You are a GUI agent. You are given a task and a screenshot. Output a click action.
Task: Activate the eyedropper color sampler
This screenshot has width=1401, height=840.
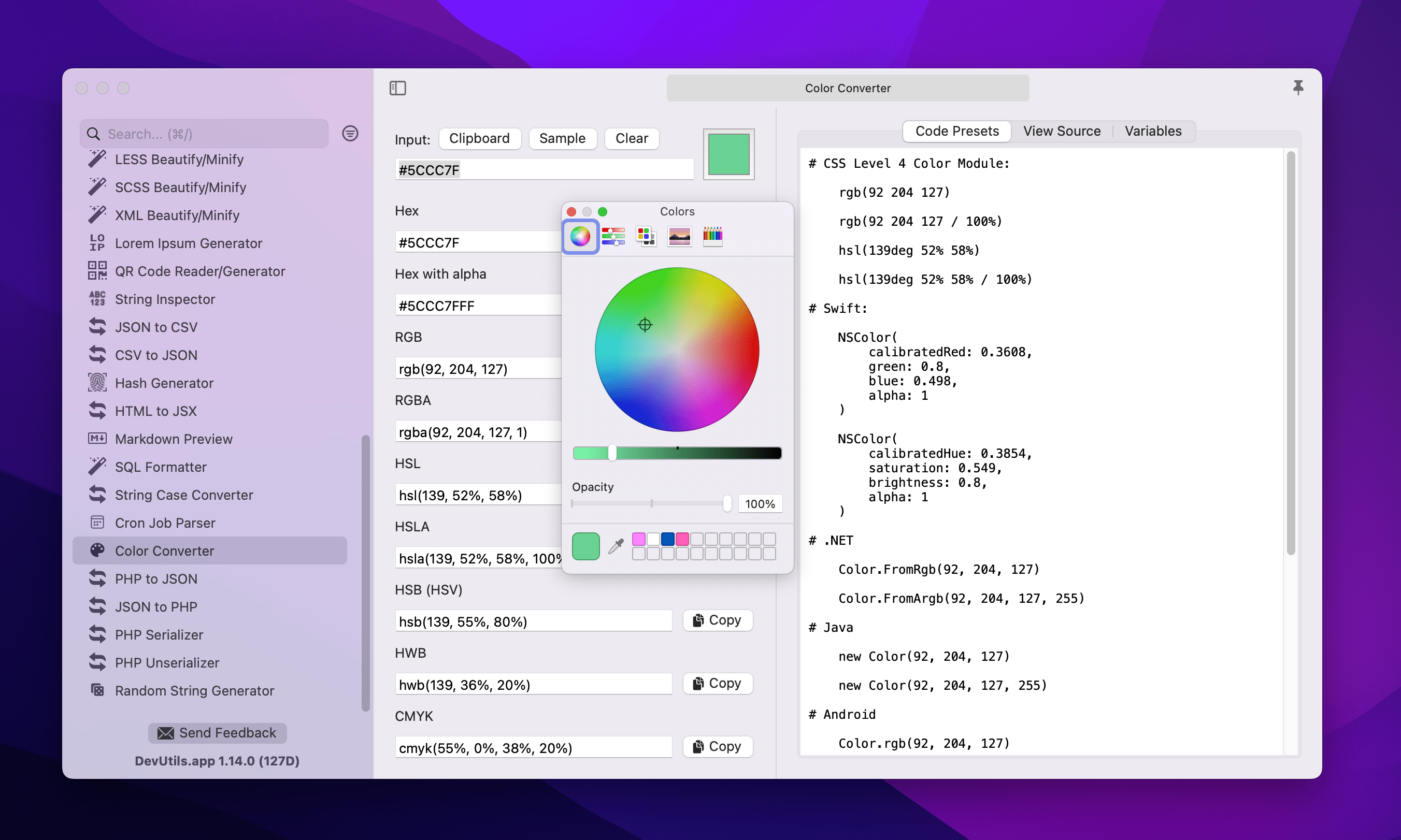pos(616,546)
